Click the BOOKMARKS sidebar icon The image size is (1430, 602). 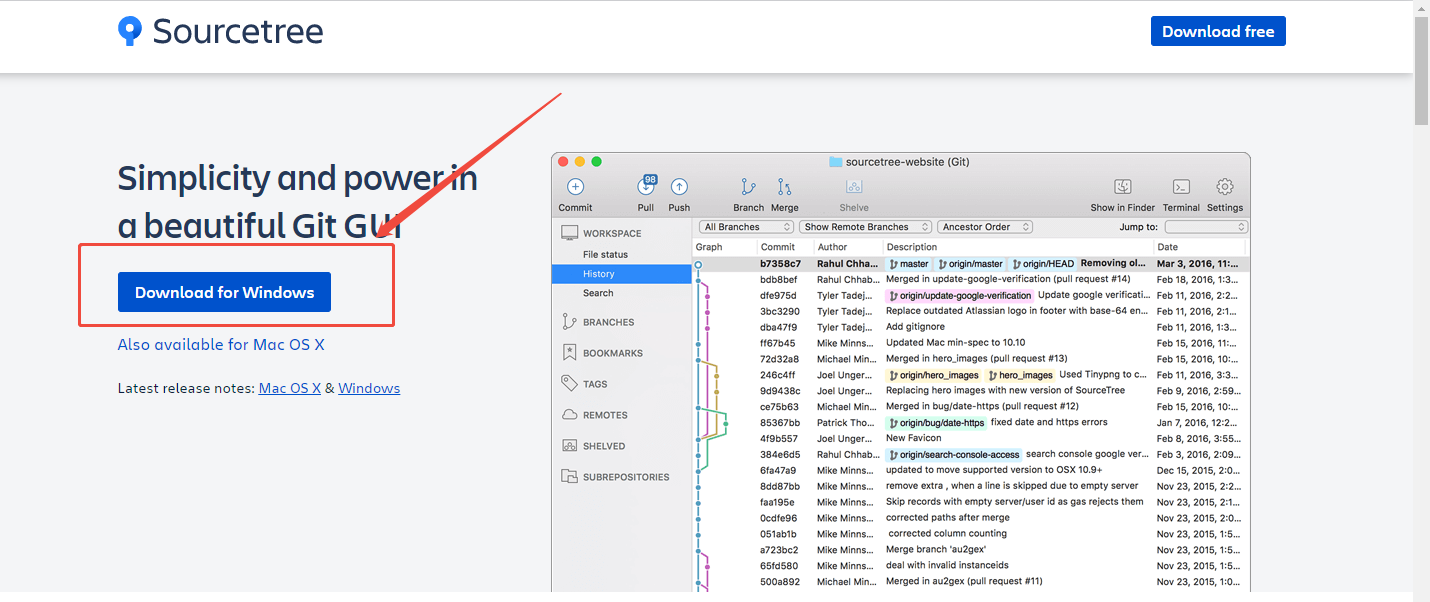569,353
